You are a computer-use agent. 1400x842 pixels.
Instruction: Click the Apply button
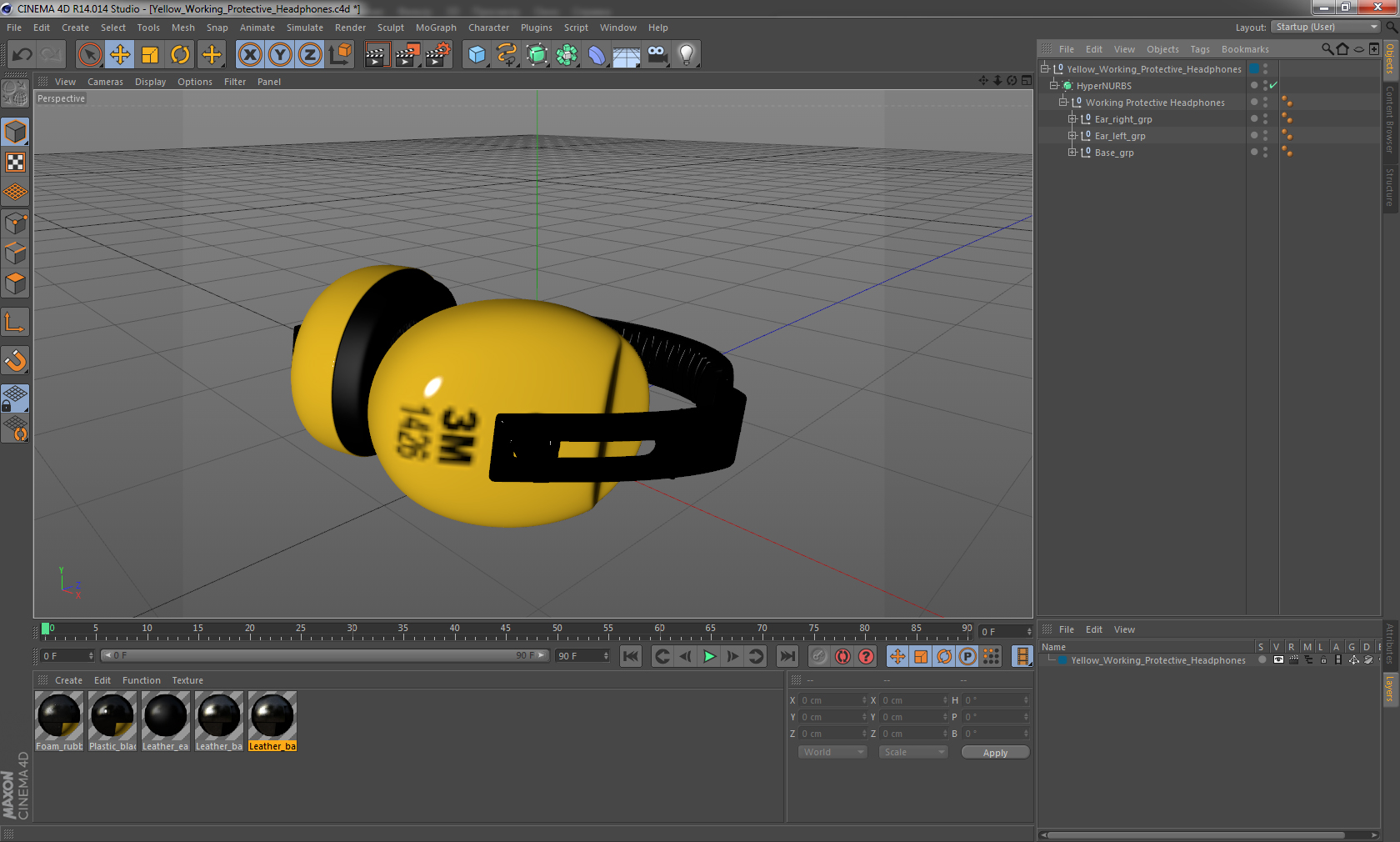(x=995, y=752)
